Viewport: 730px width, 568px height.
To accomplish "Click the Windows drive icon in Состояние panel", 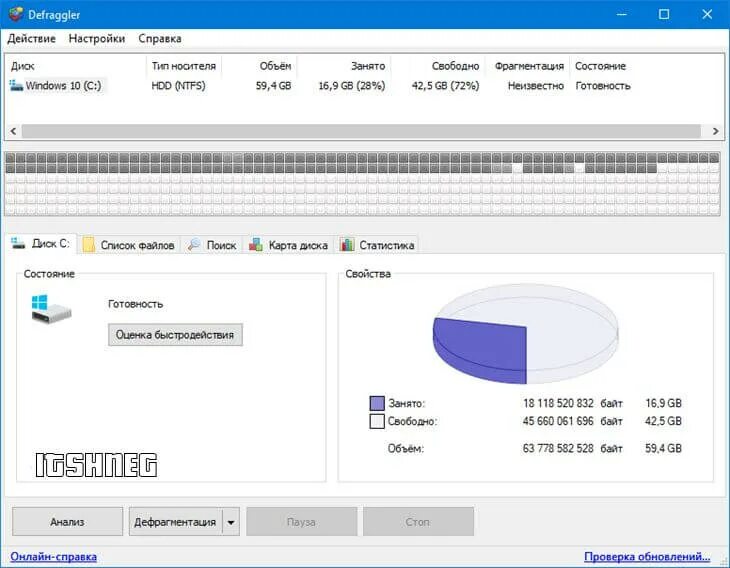I will click(51, 309).
